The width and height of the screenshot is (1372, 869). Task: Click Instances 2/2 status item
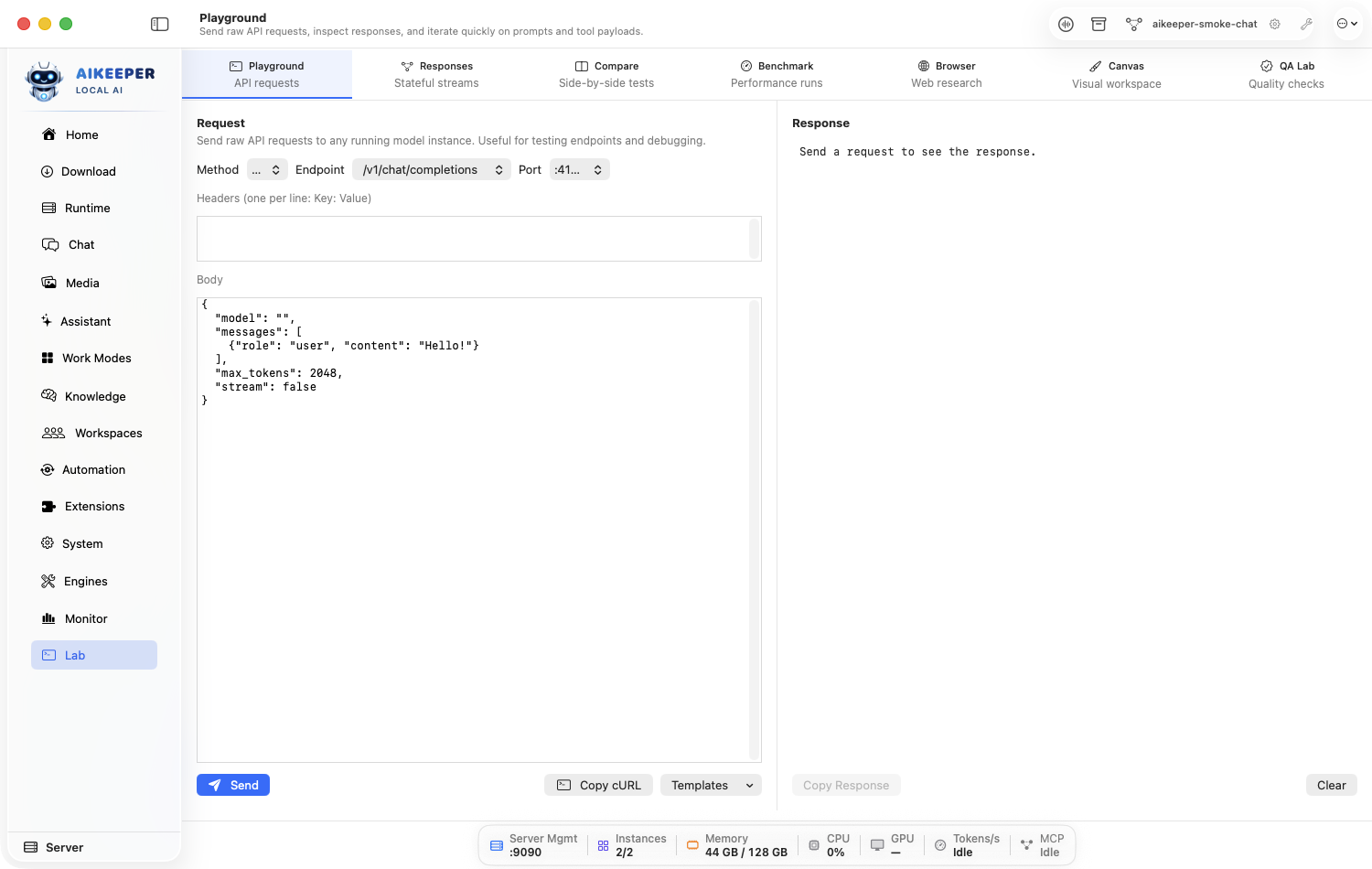[x=632, y=845]
